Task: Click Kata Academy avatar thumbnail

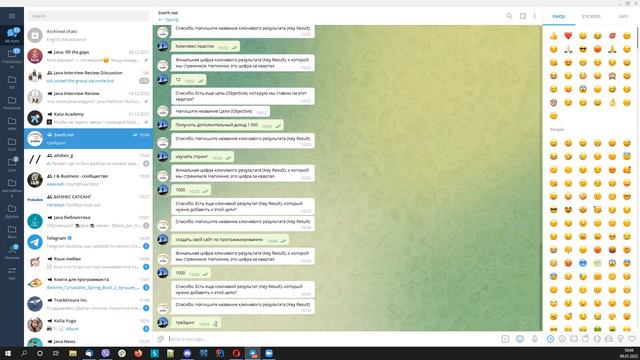Action: click(35, 118)
